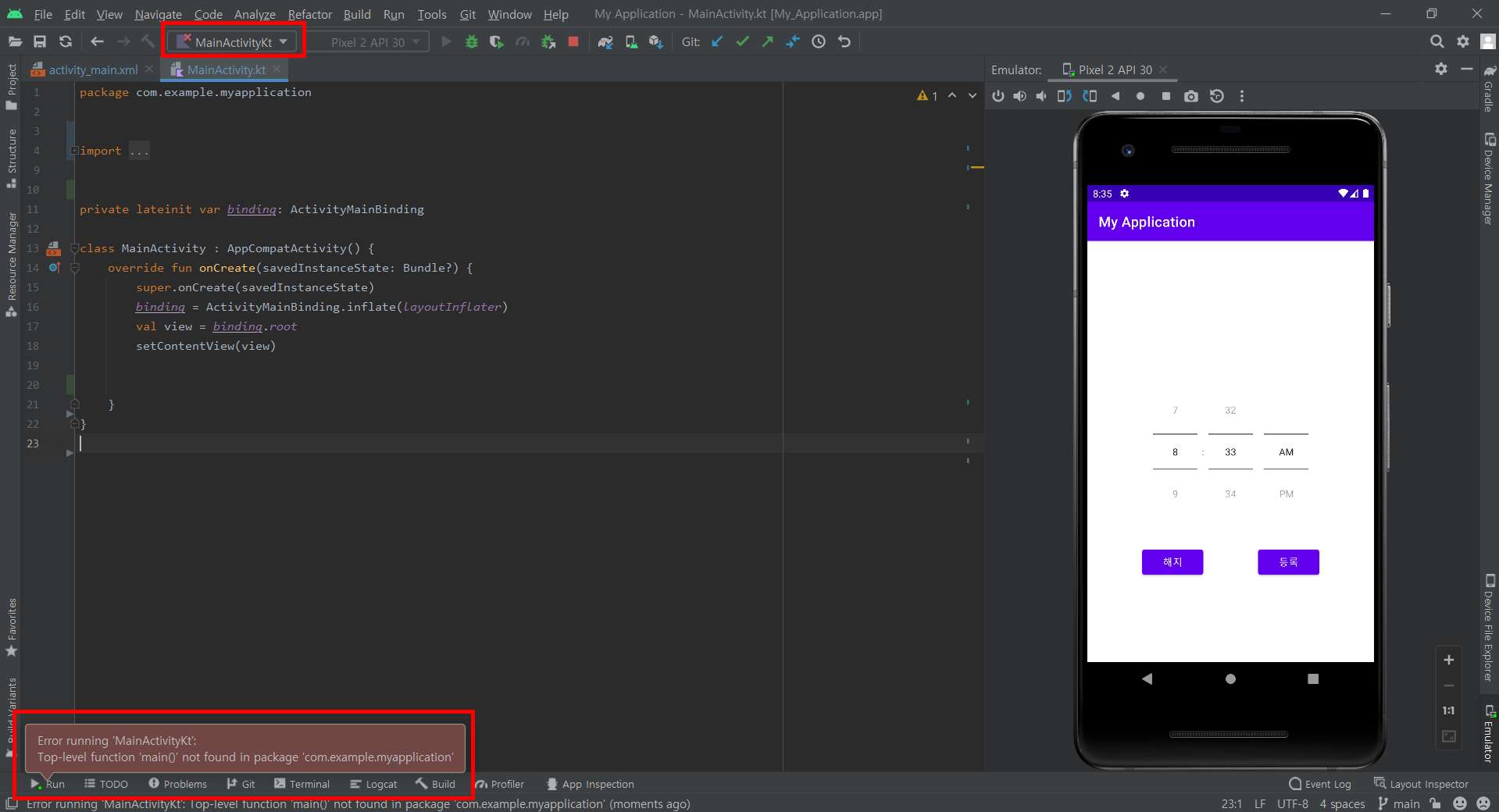This screenshot has width=1499, height=812.
Task: Collapse the onCreate function fold marker
Action: (75, 268)
